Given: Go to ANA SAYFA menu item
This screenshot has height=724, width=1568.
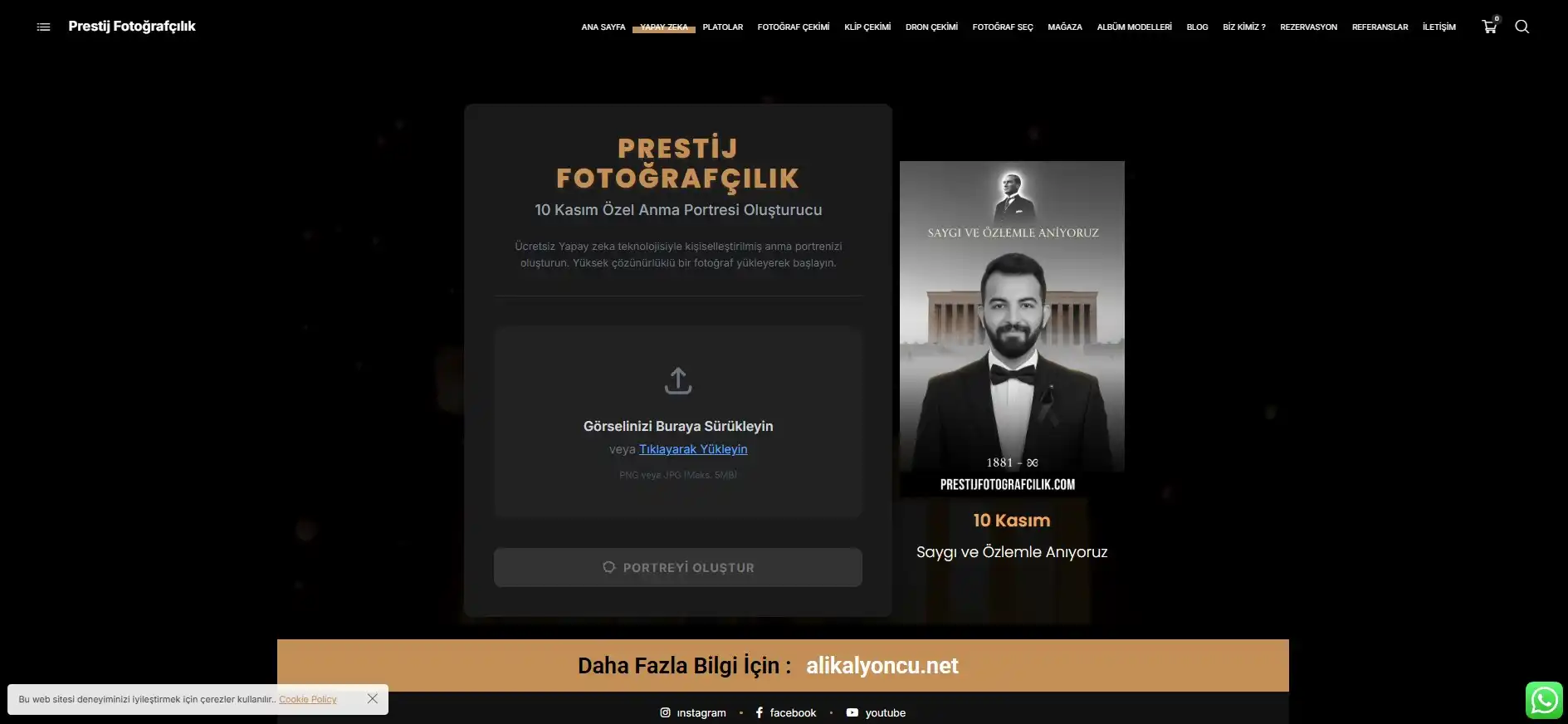Looking at the screenshot, I should point(603,27).
